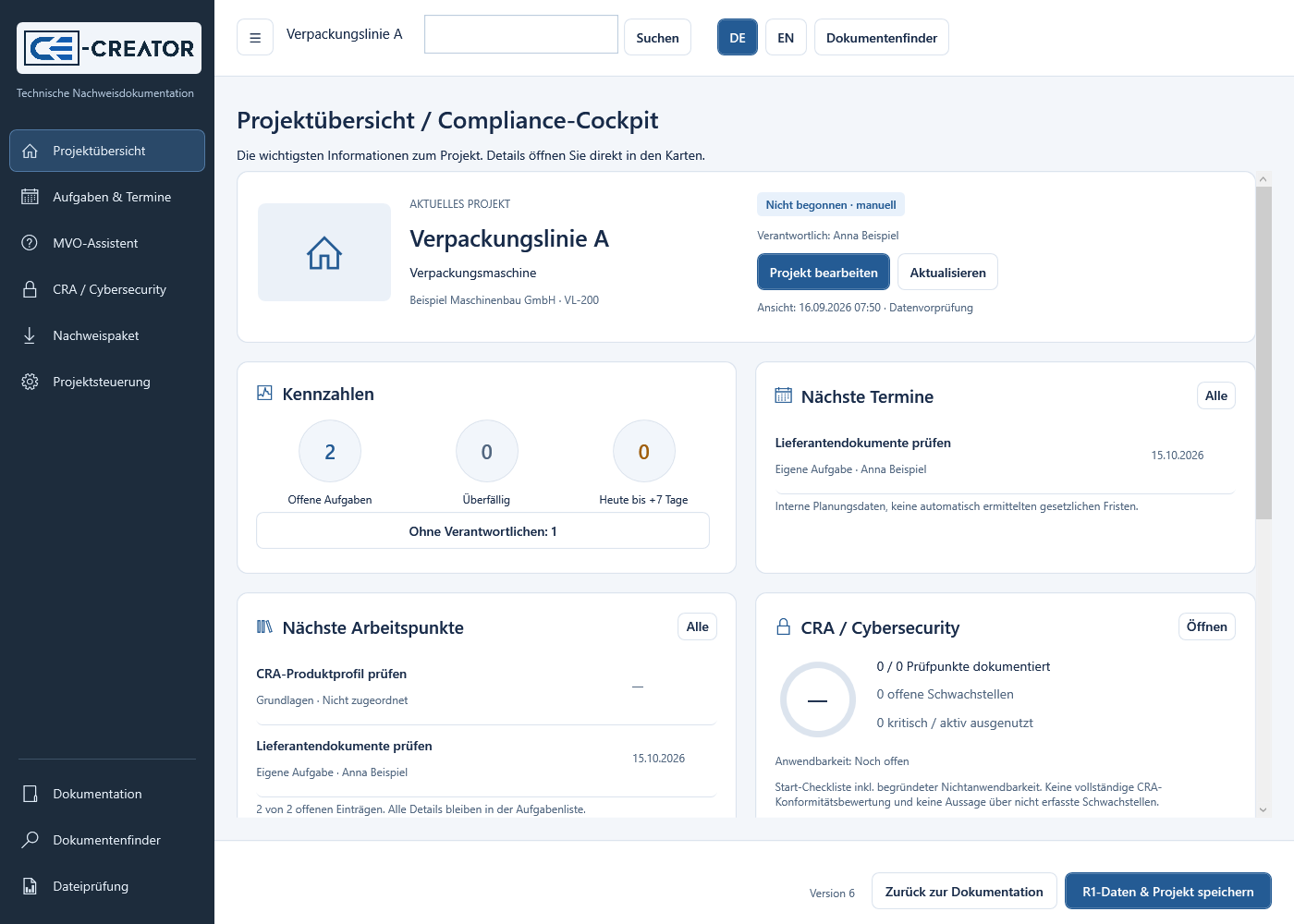Click R1-Daten & Projekt speichern
Image resolution: width=1294 pixels, height=924 pixels.
[x=1168, y=892]
